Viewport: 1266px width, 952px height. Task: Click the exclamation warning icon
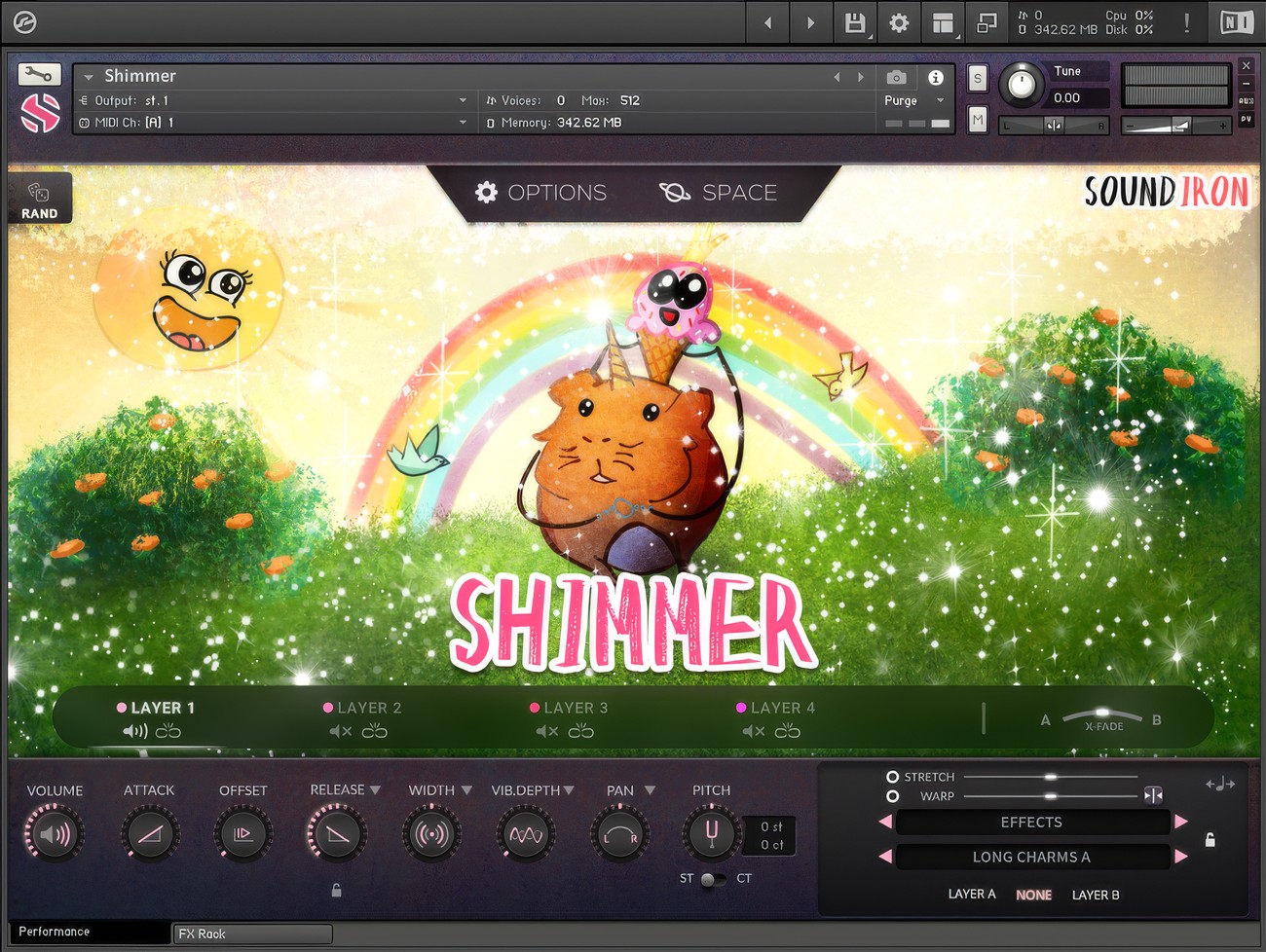[1186, 22]
